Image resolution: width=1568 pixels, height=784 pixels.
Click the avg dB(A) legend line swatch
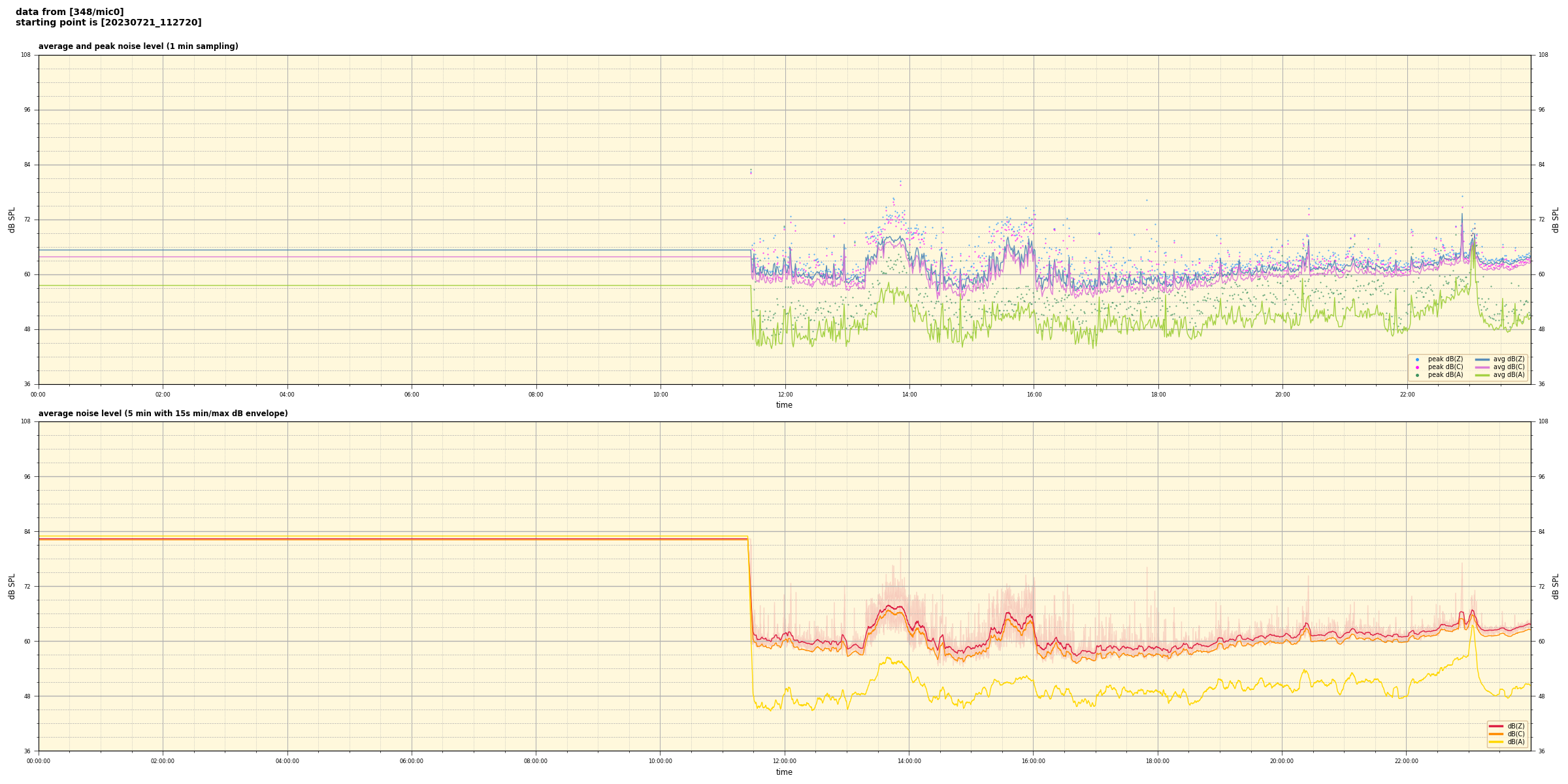coord(1482,375)
